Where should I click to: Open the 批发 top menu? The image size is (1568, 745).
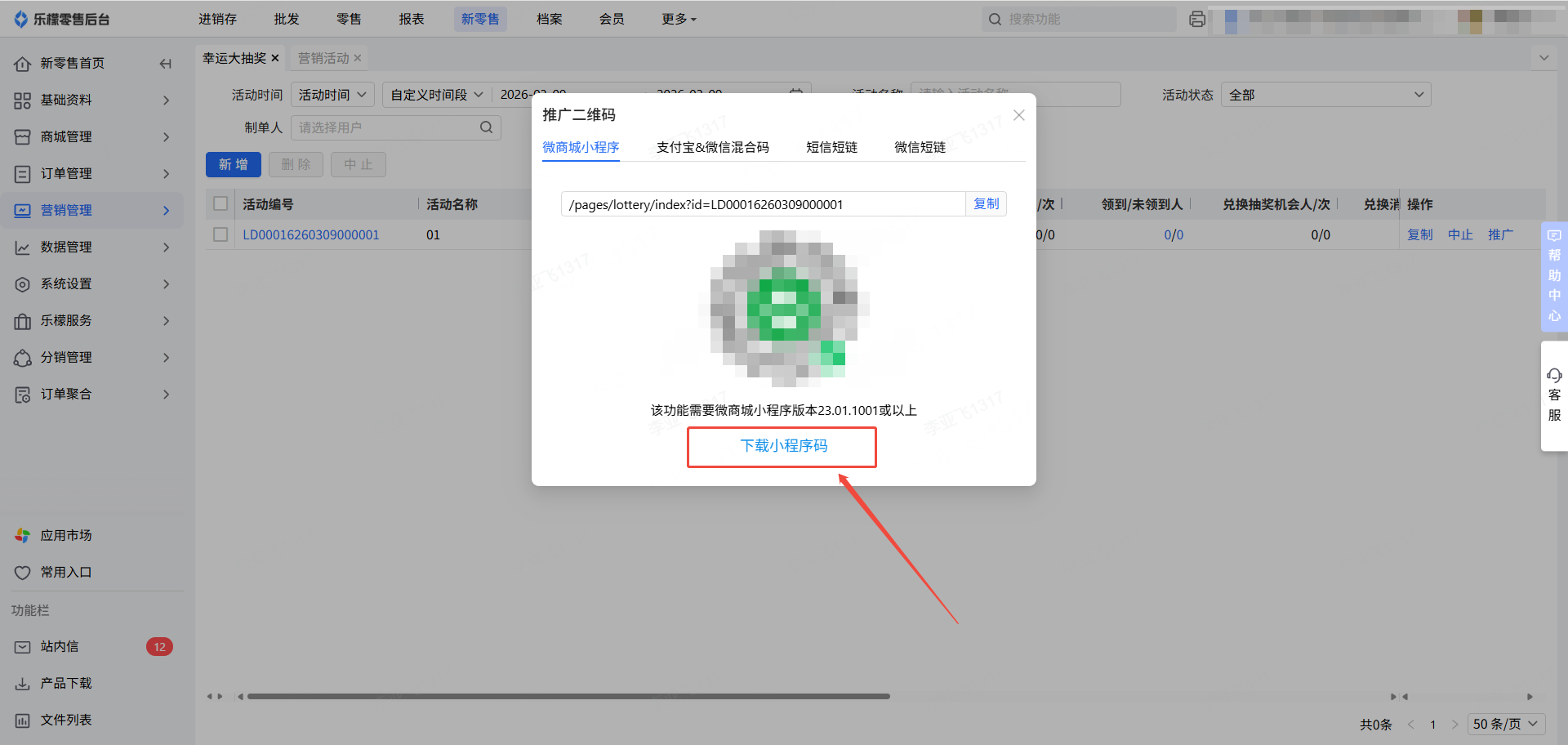coord(287,19)
